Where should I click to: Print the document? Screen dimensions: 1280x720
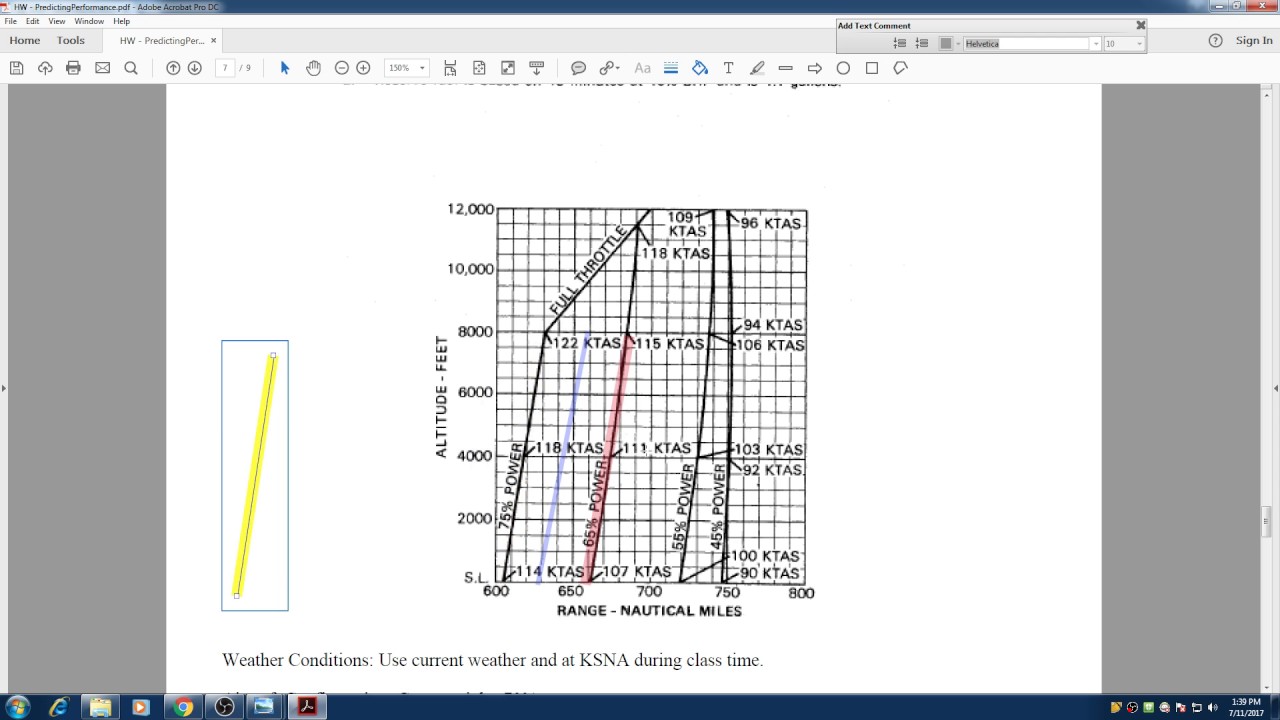click(x=73, y=68)
